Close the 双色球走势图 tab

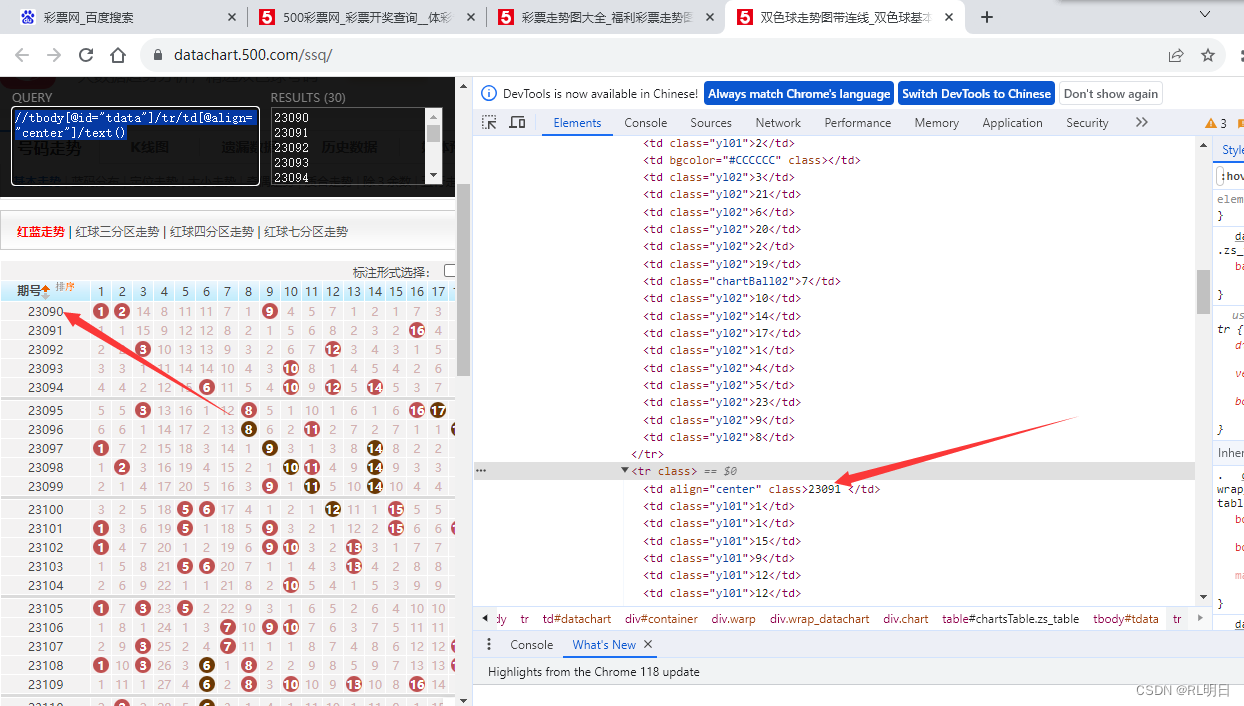pos(949,17)
